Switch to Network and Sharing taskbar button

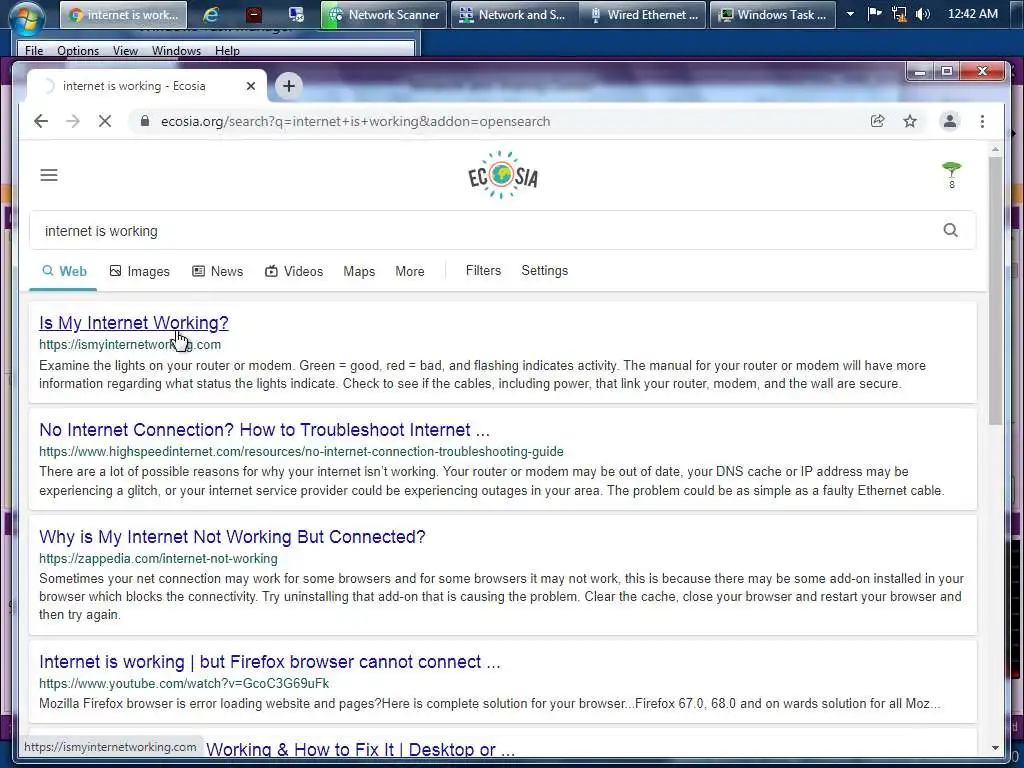[515, 14]
